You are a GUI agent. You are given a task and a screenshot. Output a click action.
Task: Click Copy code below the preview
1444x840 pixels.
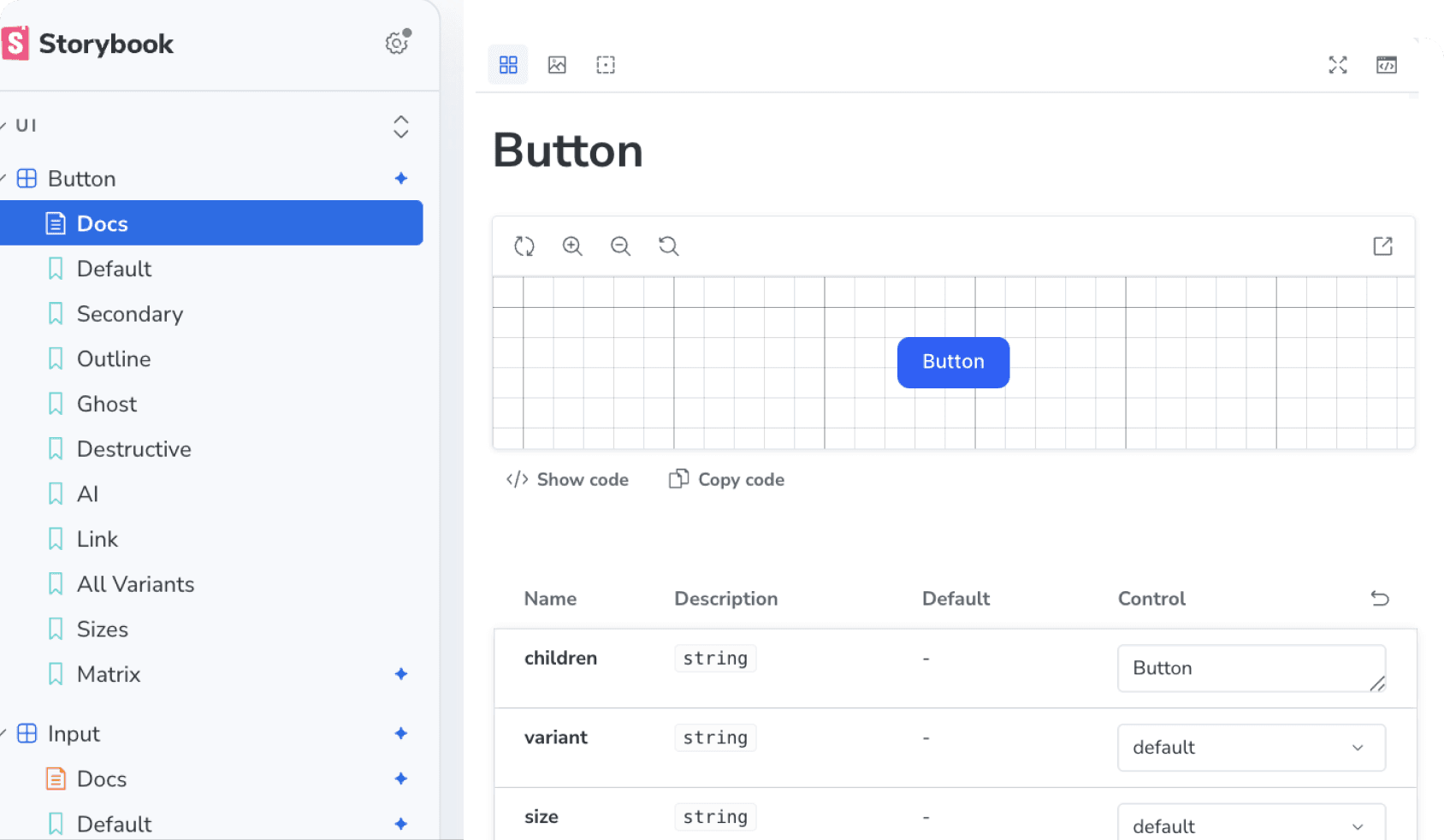click(x=726, y=480)
